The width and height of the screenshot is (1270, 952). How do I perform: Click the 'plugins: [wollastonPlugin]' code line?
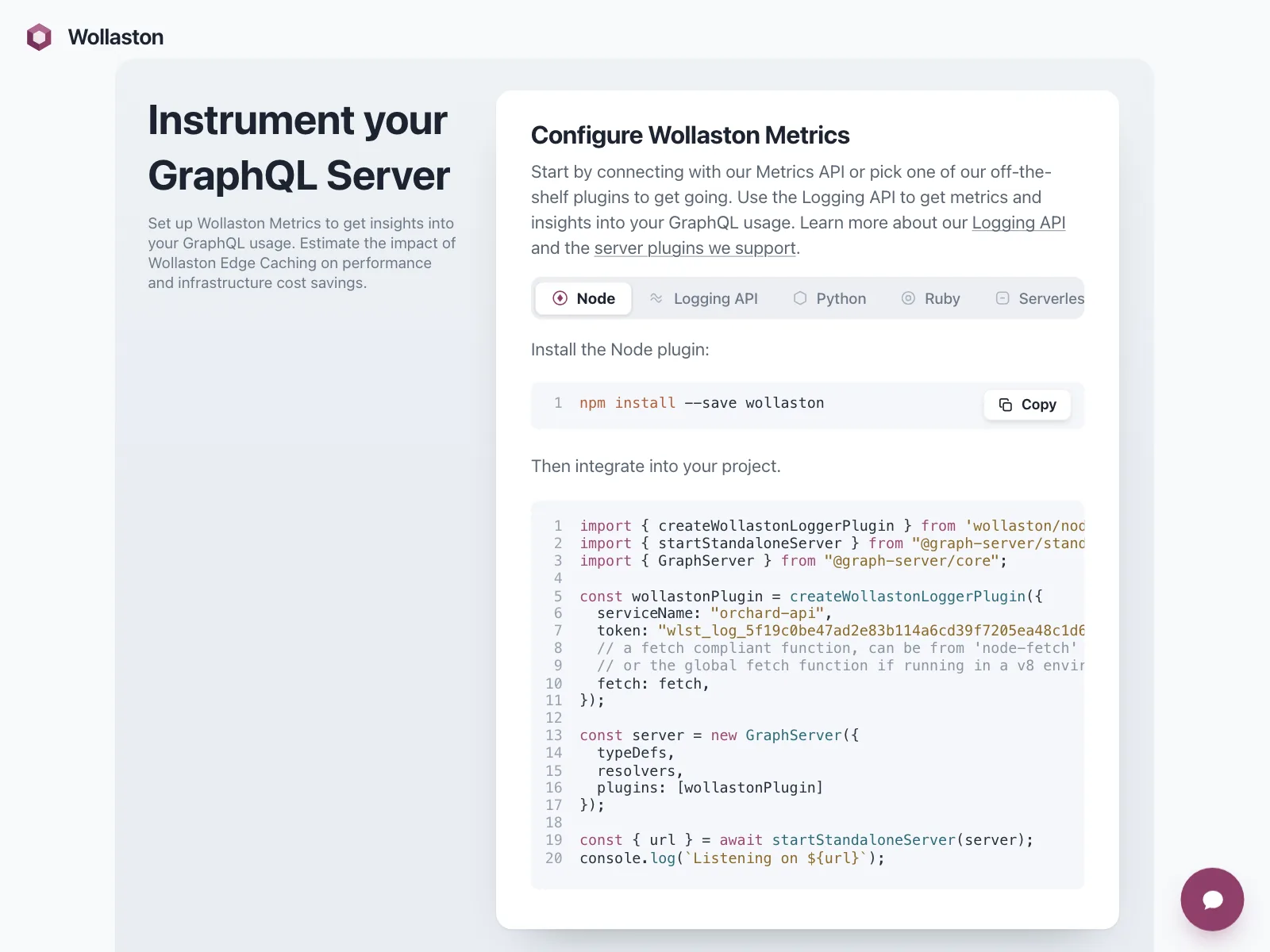(710, 788)
